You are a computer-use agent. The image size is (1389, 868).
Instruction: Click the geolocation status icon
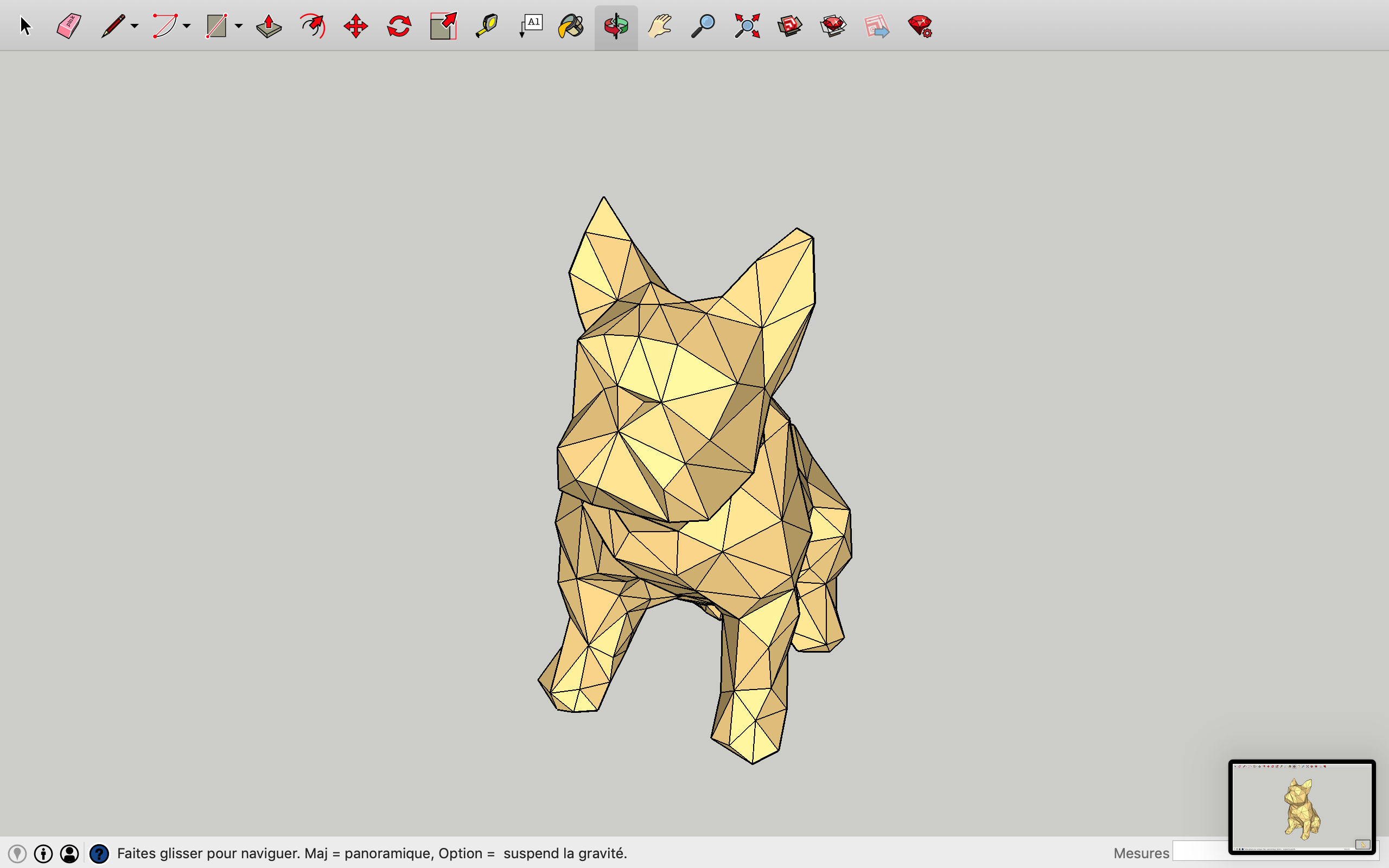17,854
